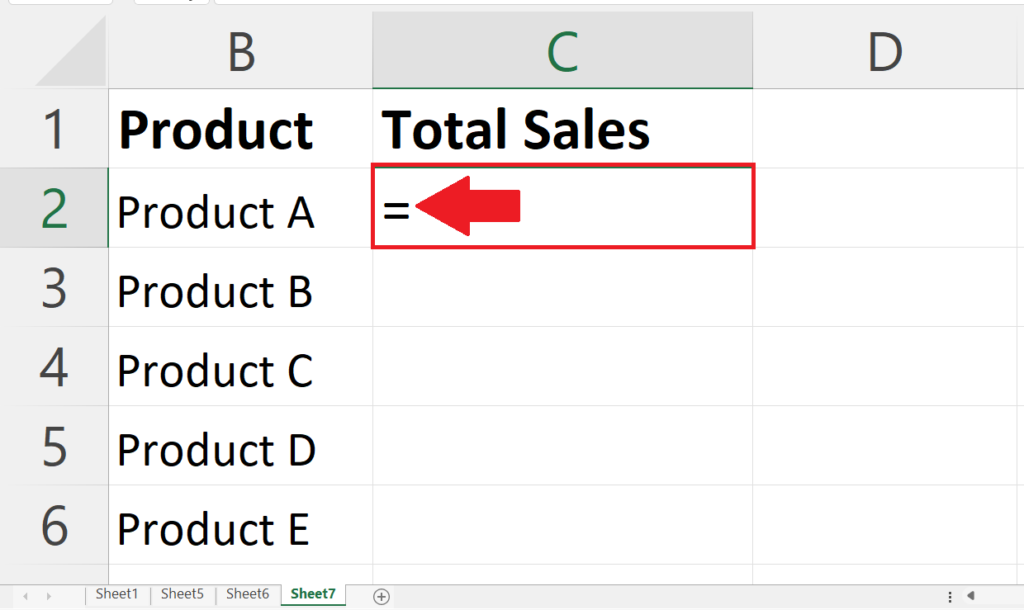Select the active Sheet7 tab
1024x610 pixels.
pyautogui.click(x=313, y=594)
